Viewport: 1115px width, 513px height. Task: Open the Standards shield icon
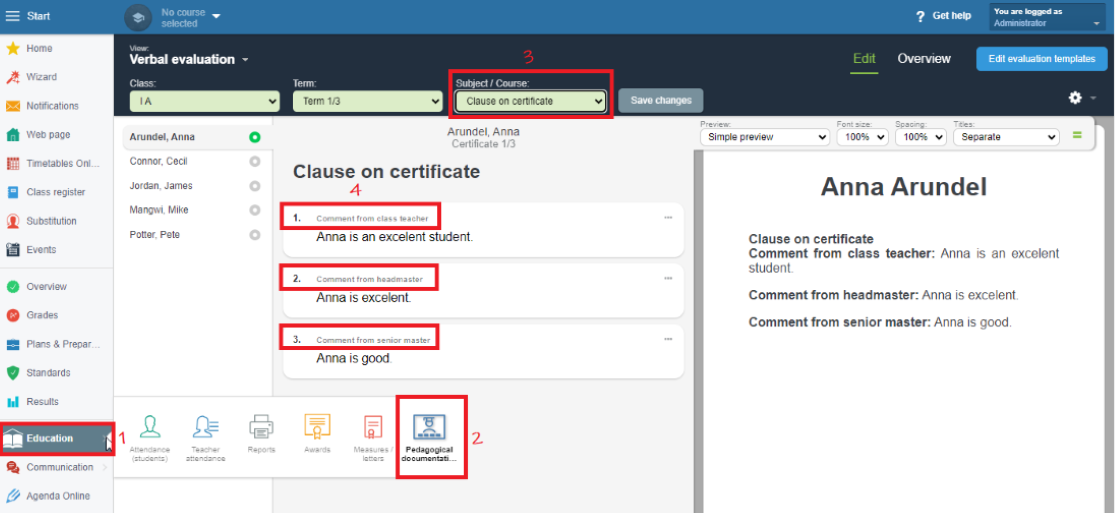click(x=12, y=373)
